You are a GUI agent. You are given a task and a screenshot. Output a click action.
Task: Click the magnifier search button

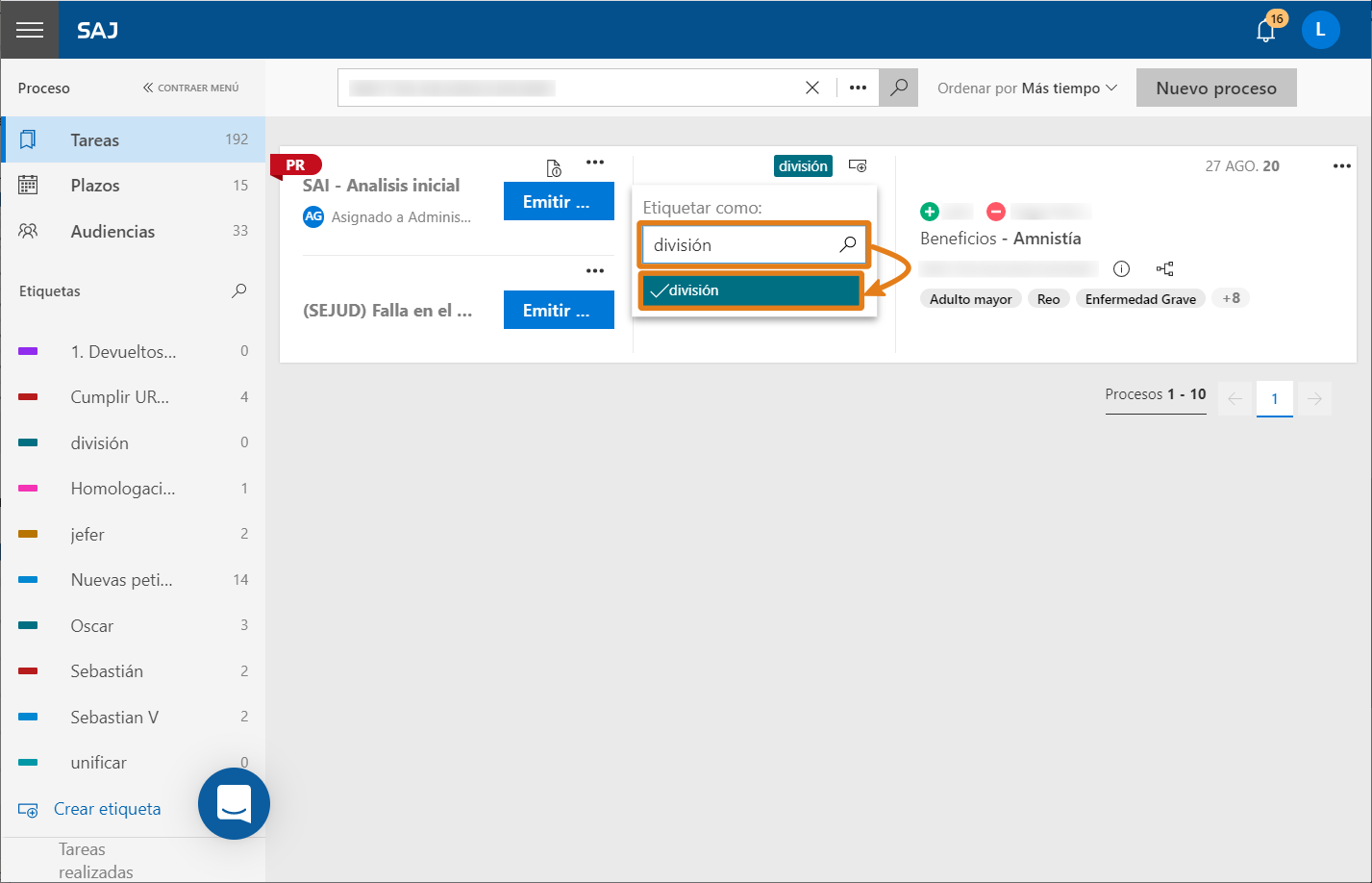pos(899,88)
